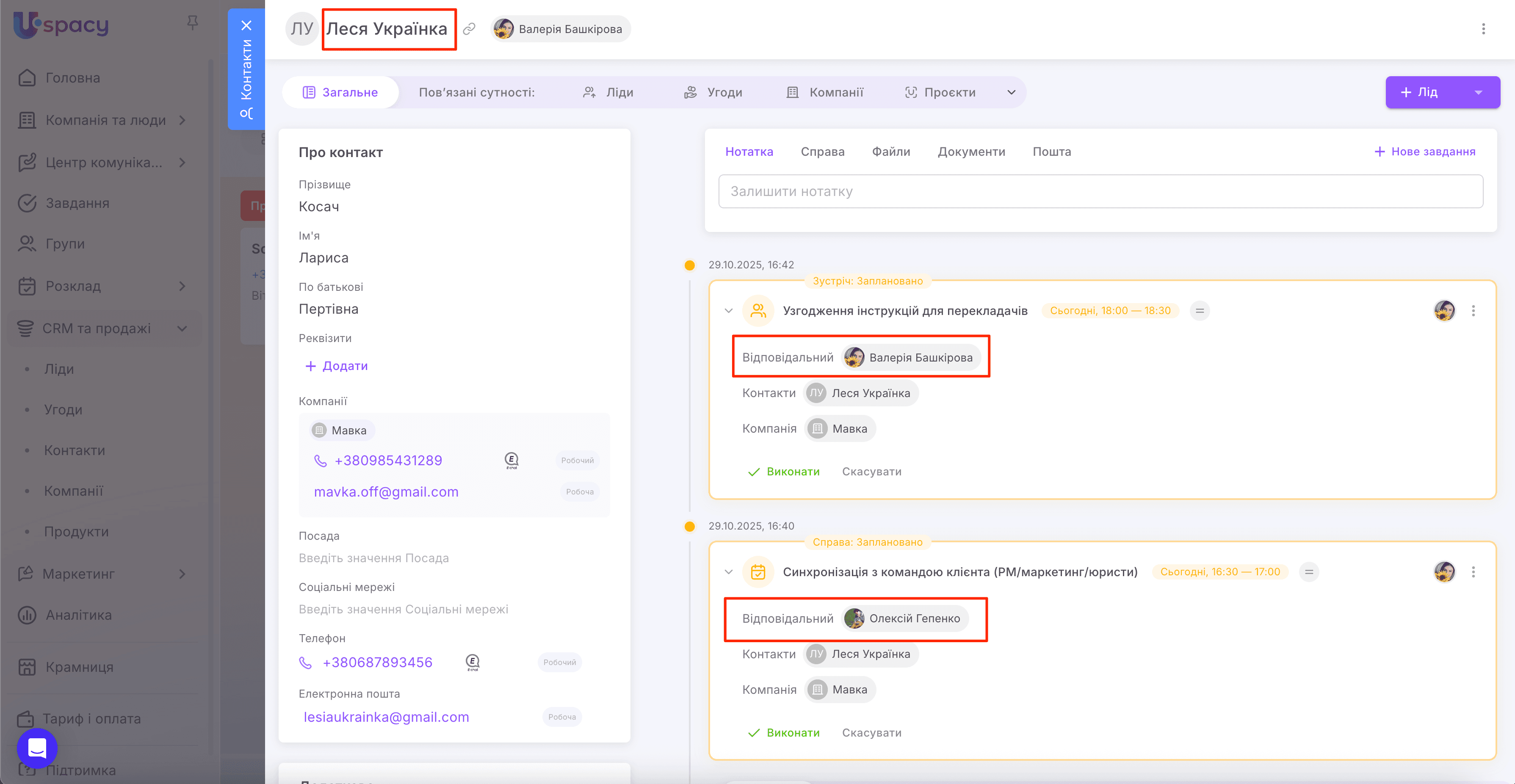The height and width of the screenshot is (784, 1515).
Task: Select the Загальне tab
Action: pos(340,92)
